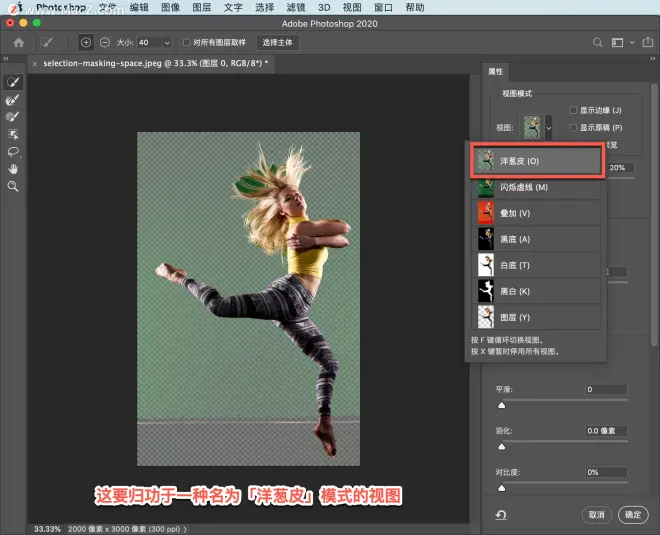This screenshot has height=535, width=660.
Task: Click the search magnifier icon
Action: (x=597, y=43)
